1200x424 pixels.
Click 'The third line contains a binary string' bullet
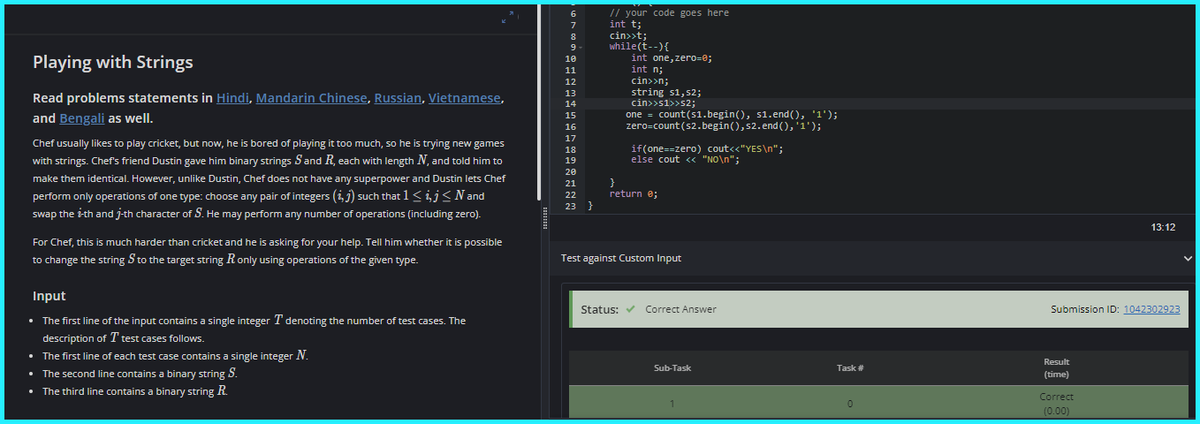pos(135,391)
